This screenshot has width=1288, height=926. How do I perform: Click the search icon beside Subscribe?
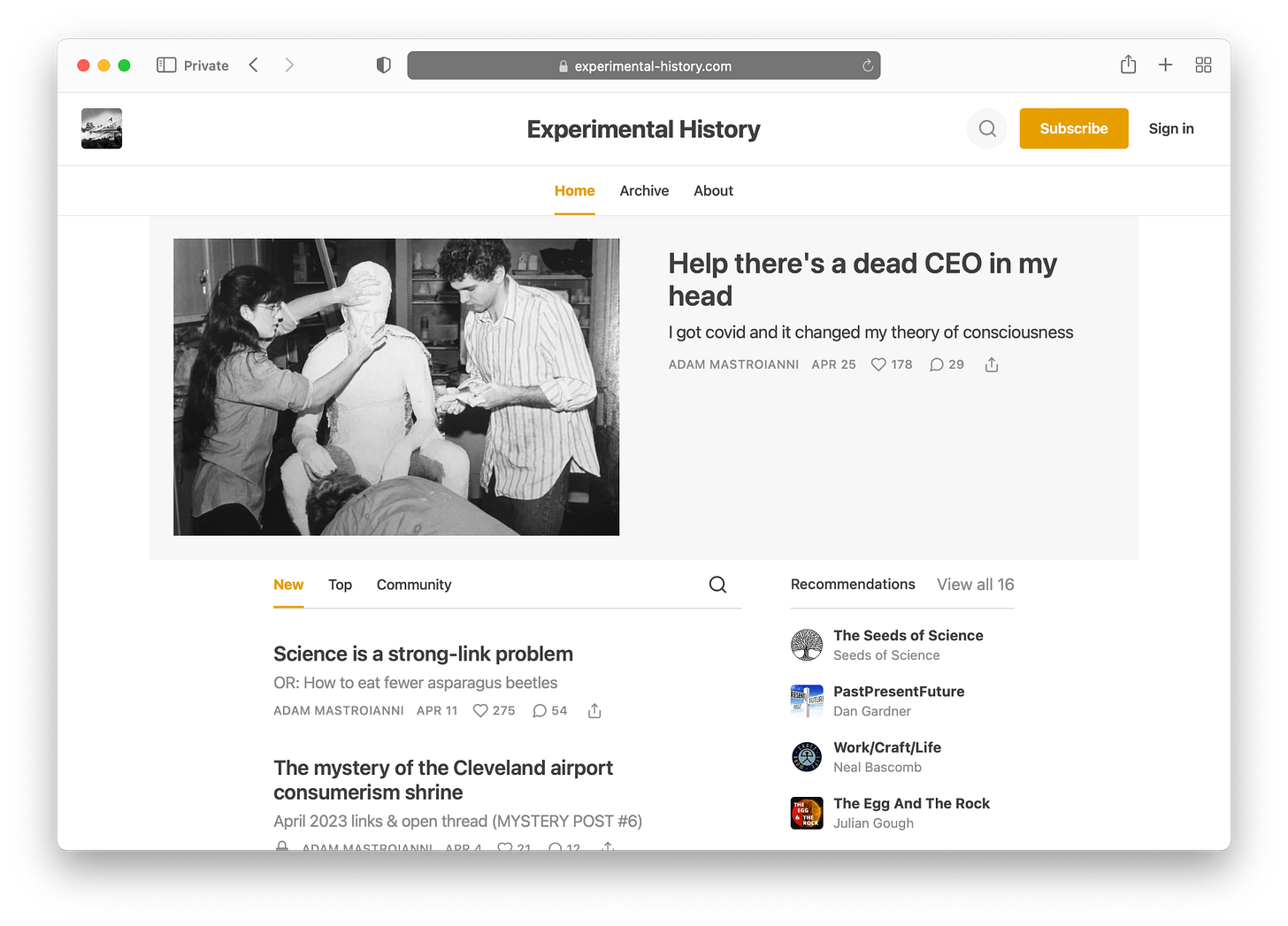click(987, 129)
